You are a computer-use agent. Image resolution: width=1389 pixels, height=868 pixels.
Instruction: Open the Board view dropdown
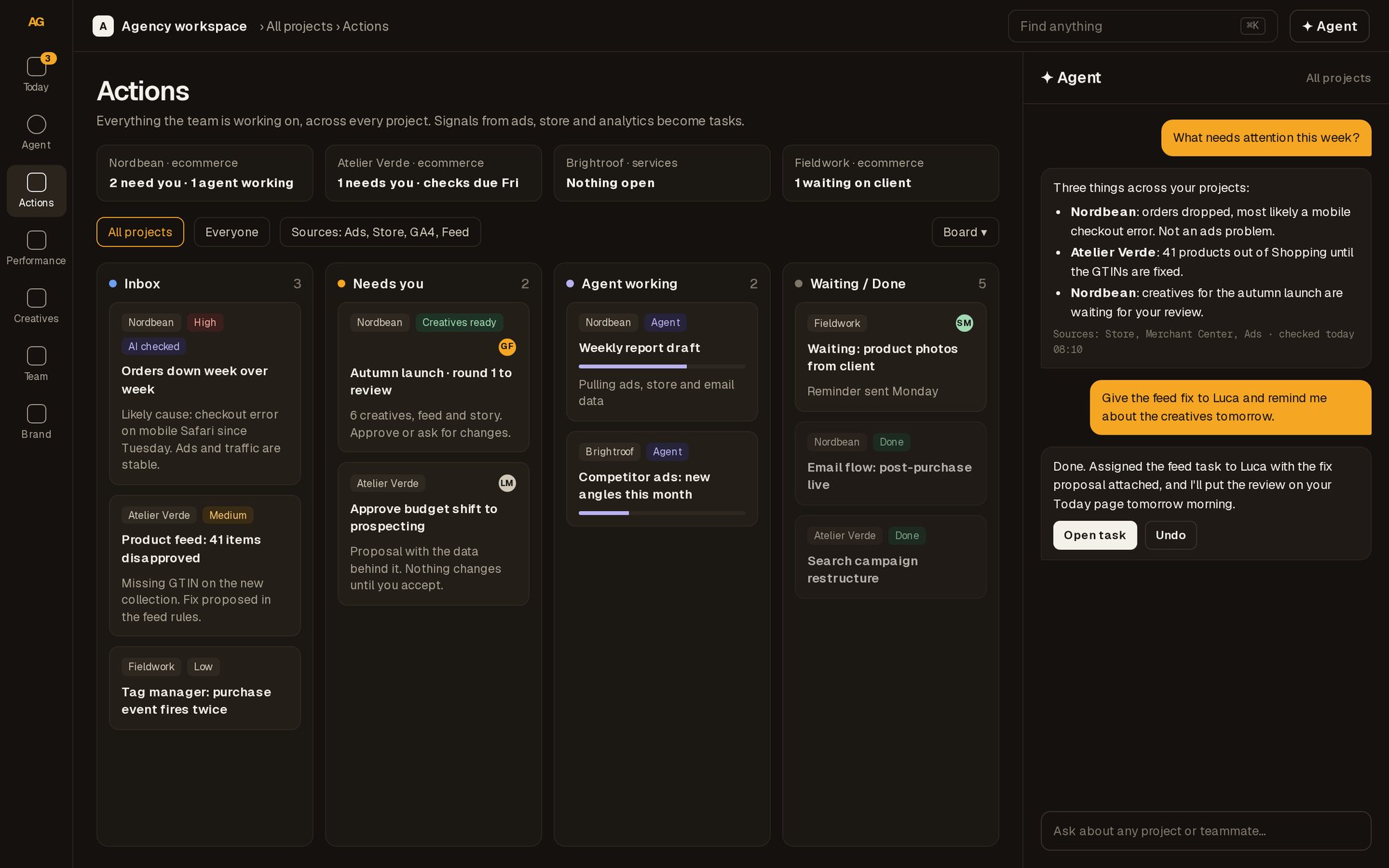965,232
